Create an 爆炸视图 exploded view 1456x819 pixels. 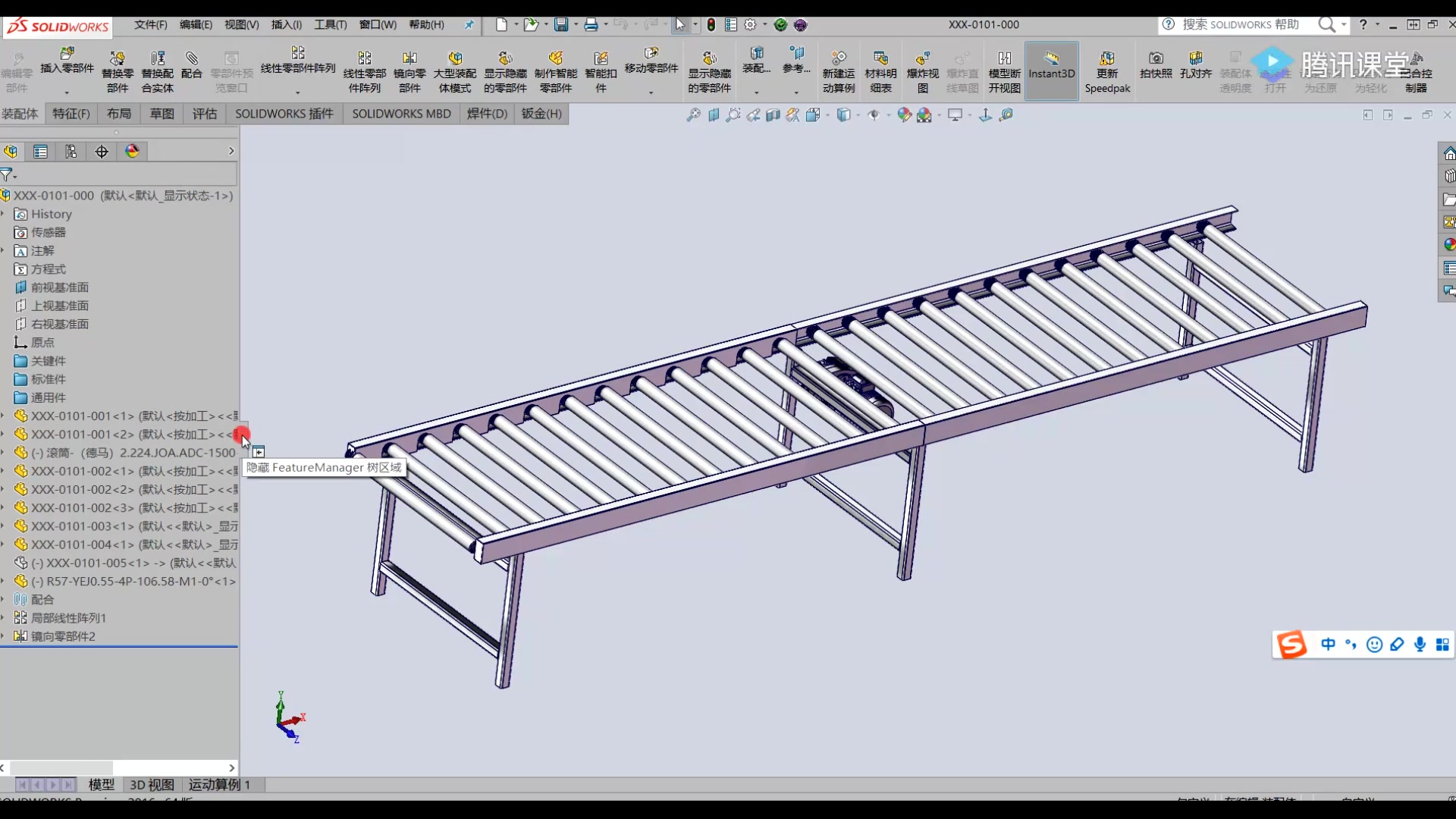922,71
